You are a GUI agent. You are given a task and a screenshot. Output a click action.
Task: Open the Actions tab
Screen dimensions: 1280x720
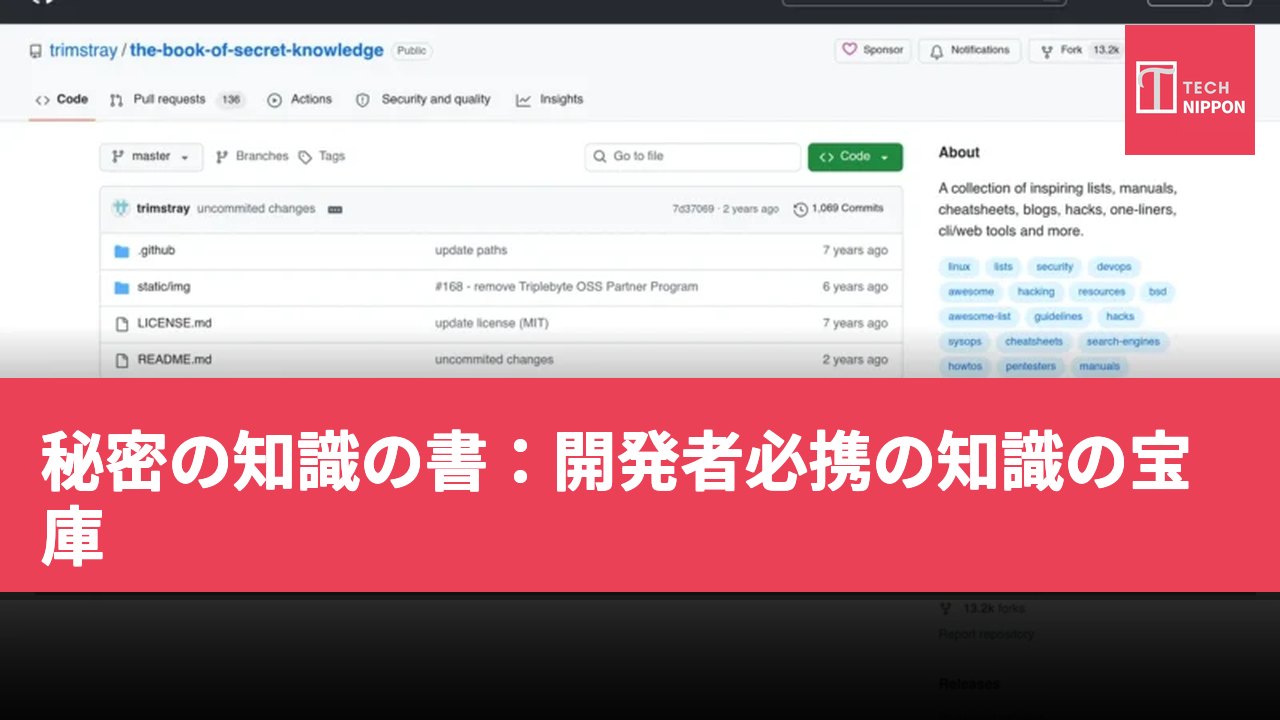click(x=300, y=99)
